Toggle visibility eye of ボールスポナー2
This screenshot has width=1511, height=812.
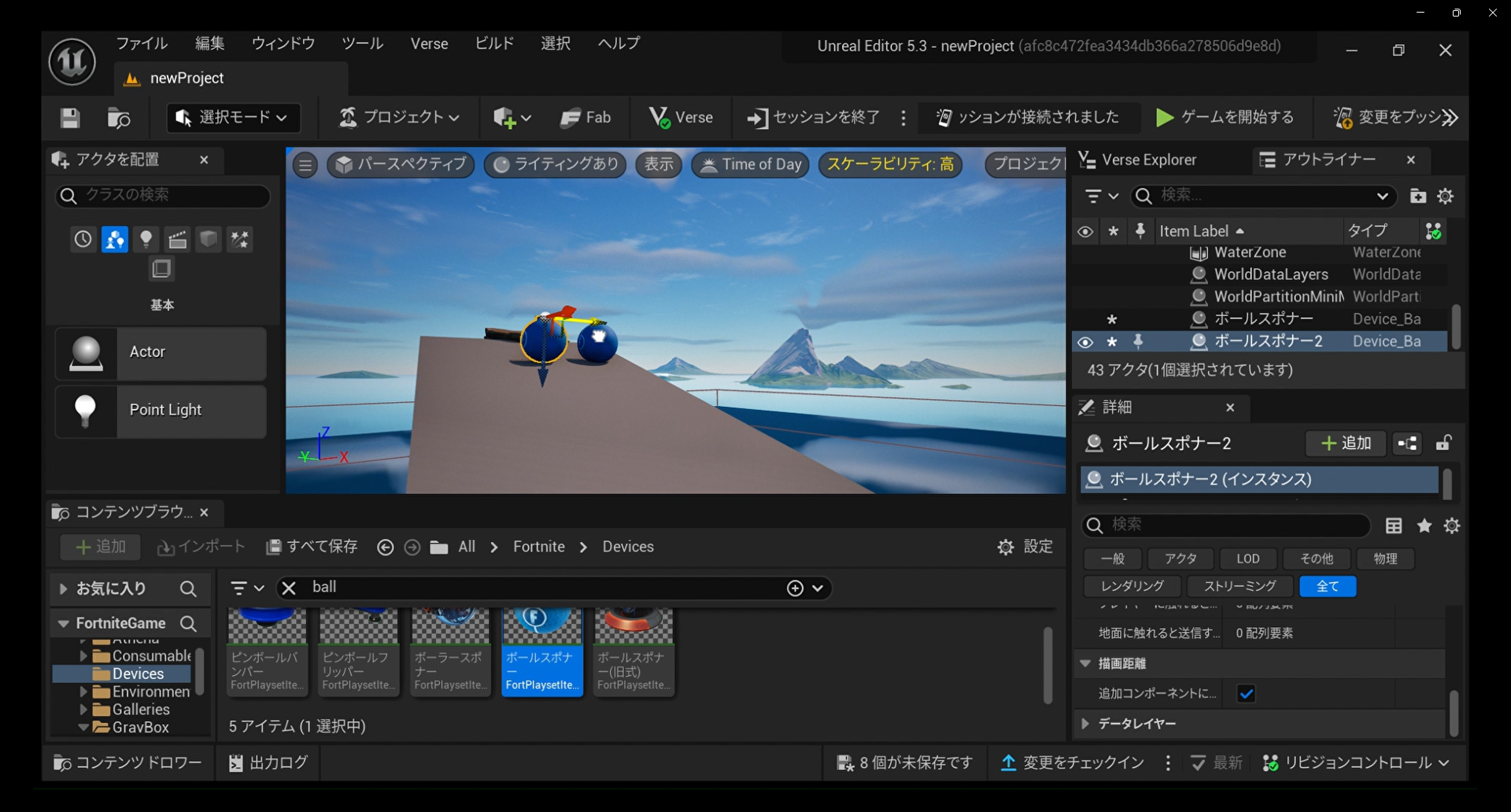(1085, 342)
